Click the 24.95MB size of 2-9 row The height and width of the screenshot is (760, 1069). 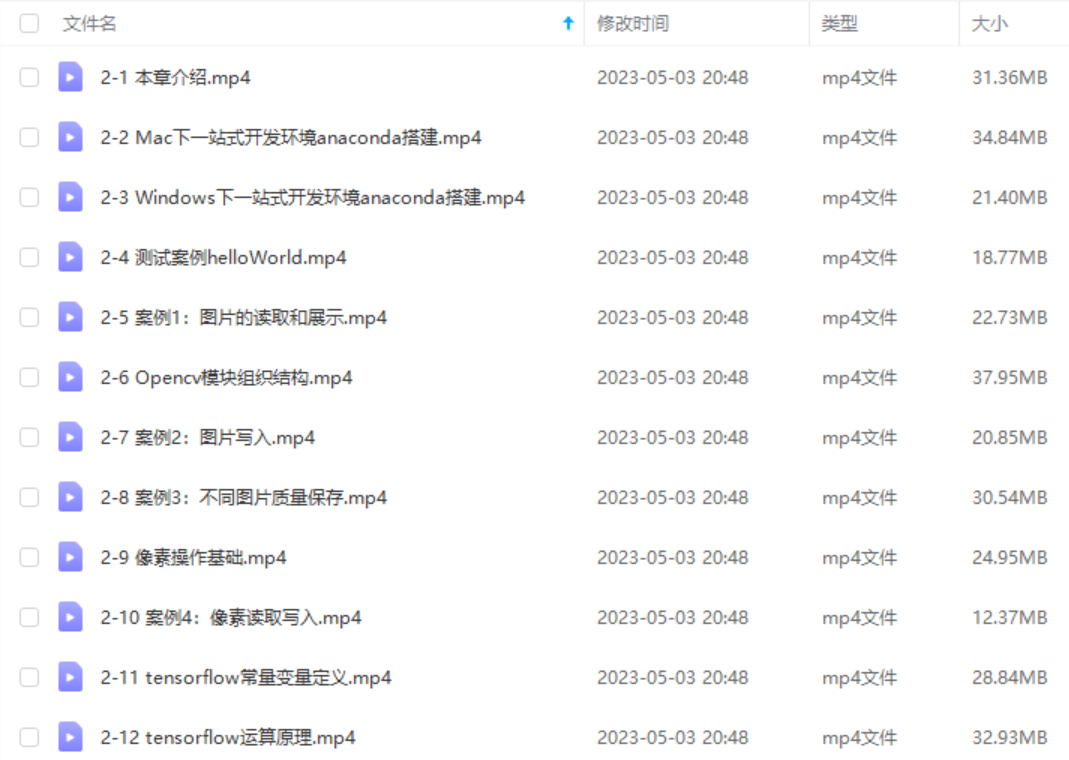(1010, 558)
